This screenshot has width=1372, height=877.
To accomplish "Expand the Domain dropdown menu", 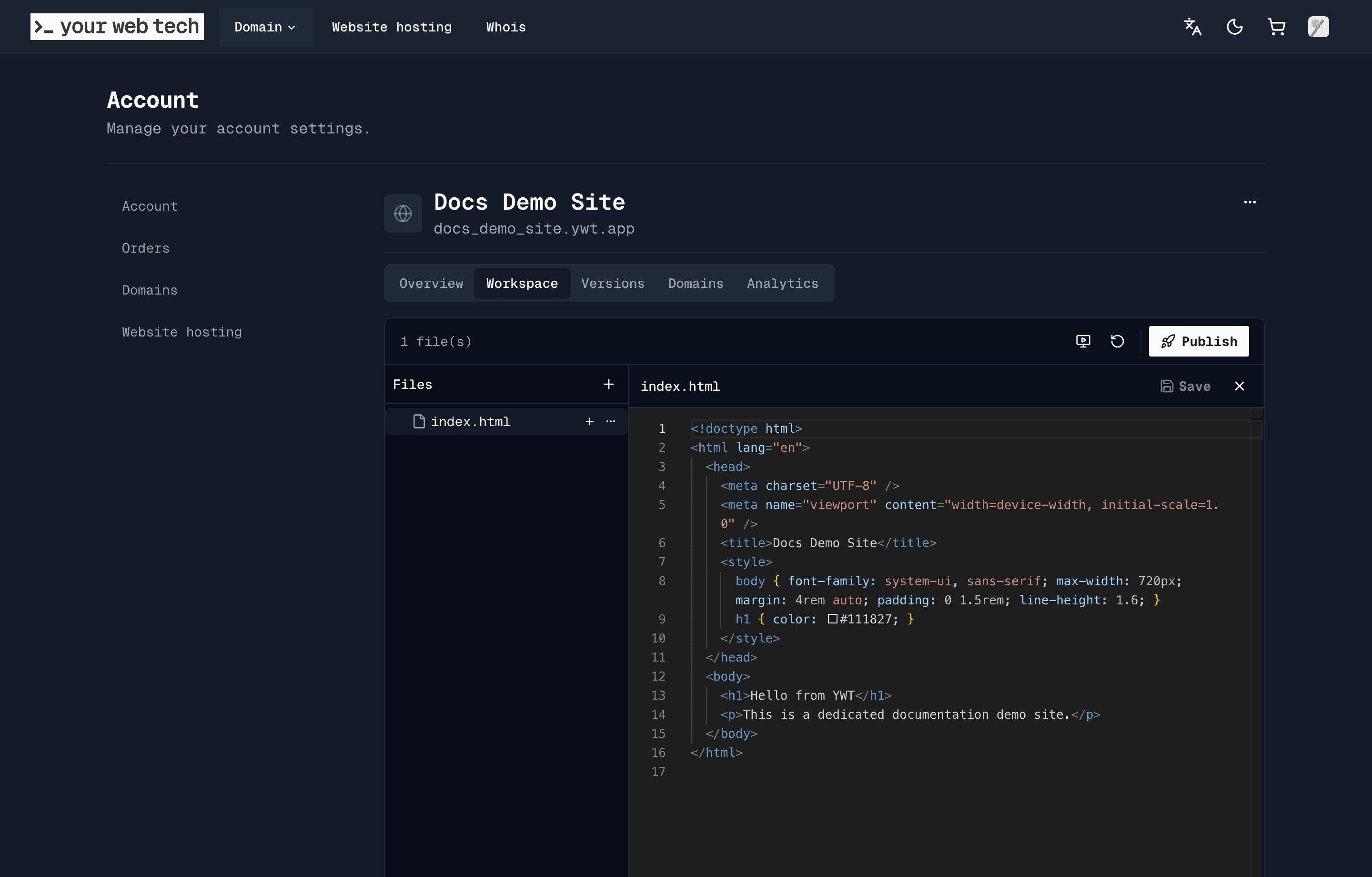I will (265, 27).
